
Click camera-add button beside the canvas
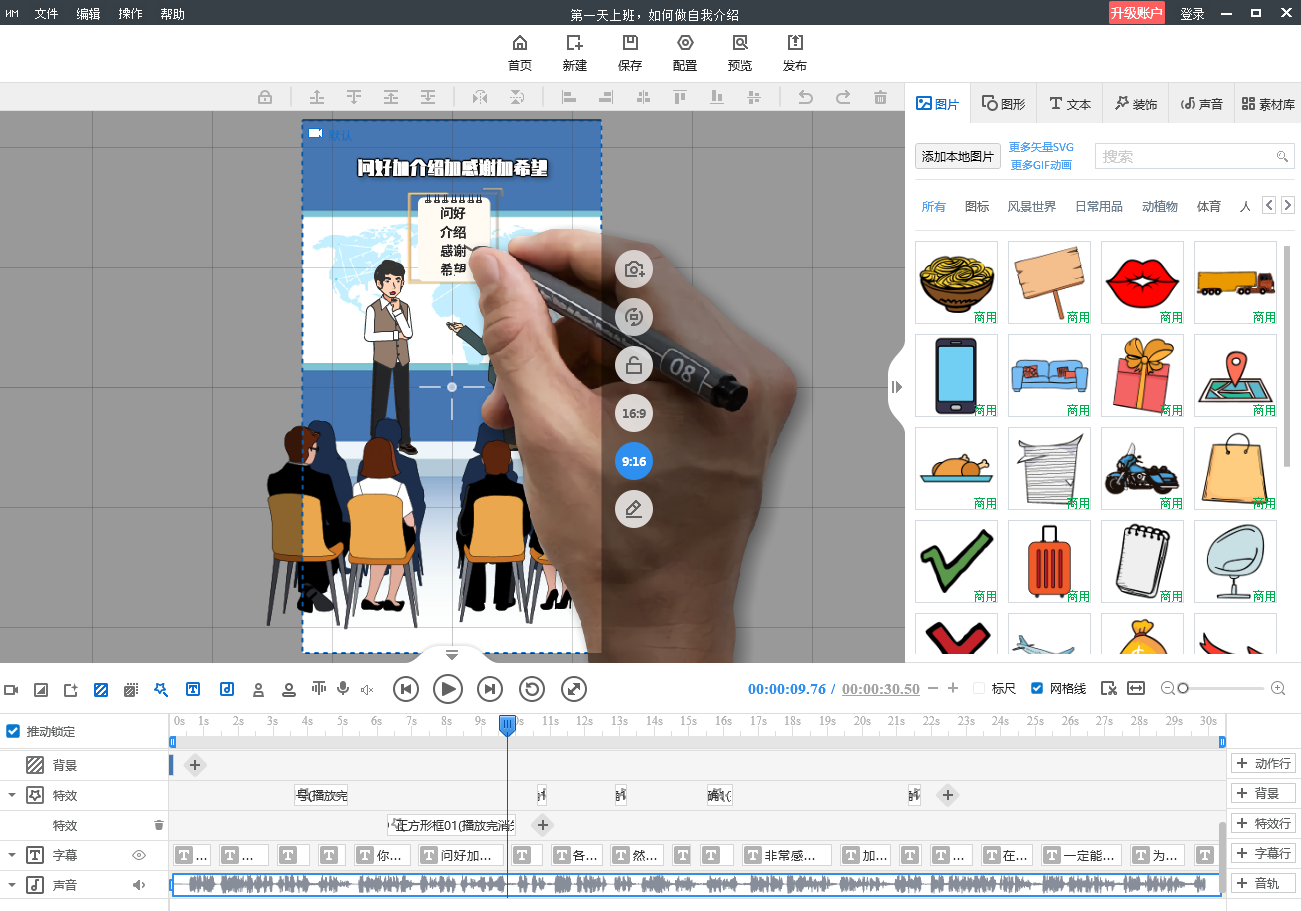[x=634, y=269]
